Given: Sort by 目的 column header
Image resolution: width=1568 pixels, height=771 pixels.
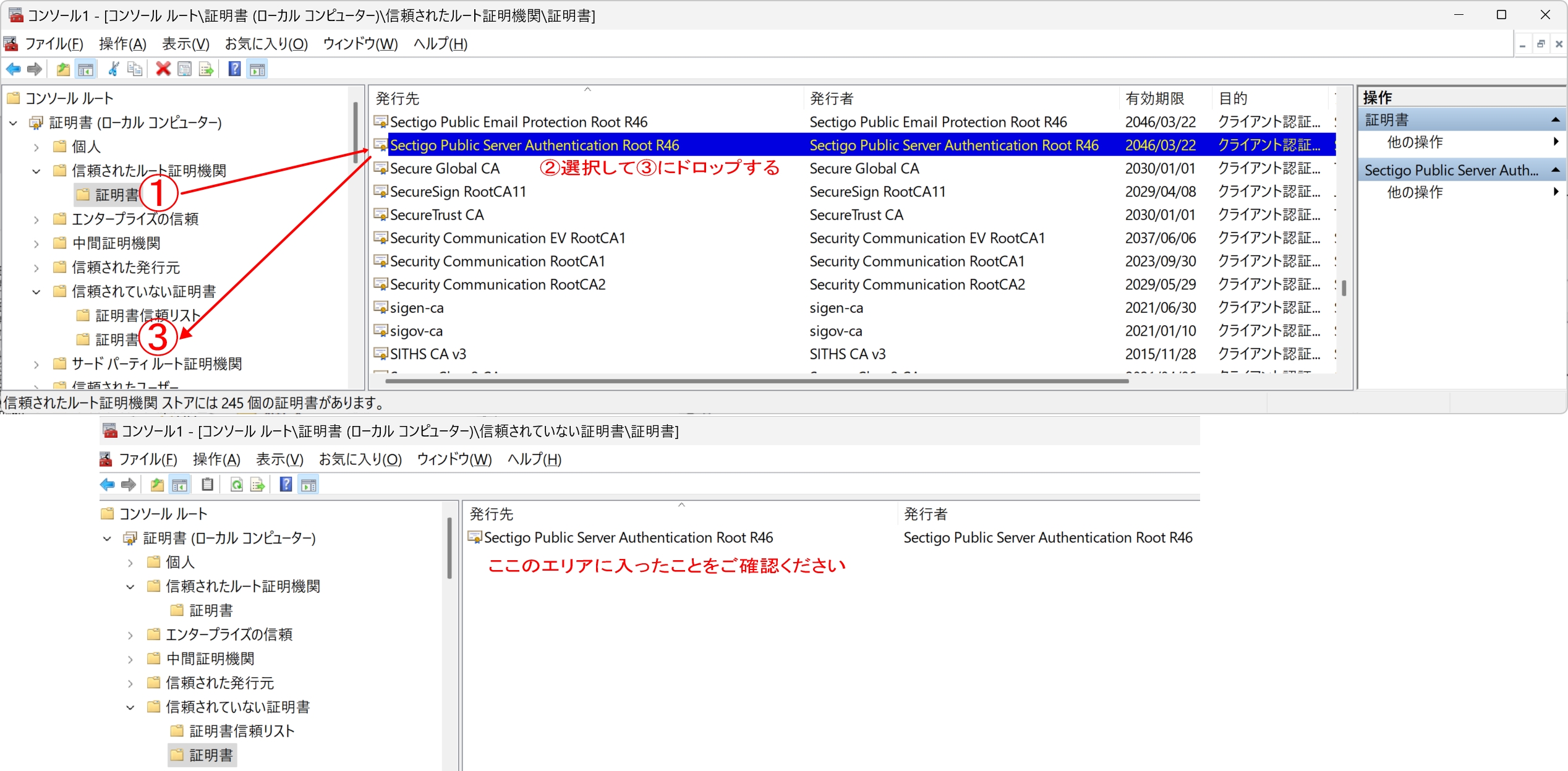Looking at the screenshot, I should click(1270, 98).
